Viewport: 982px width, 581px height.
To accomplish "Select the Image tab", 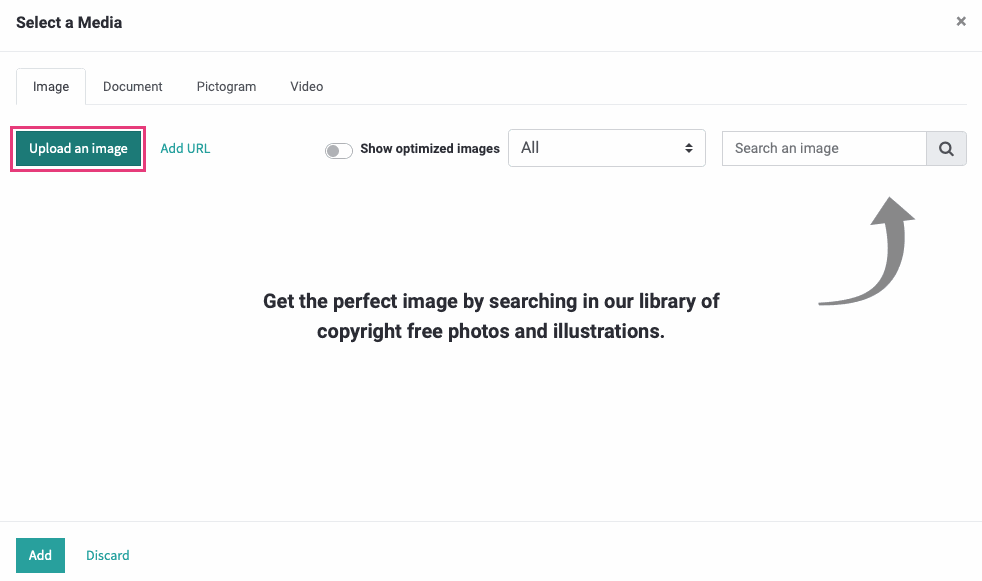I will (x=51, y=86).
